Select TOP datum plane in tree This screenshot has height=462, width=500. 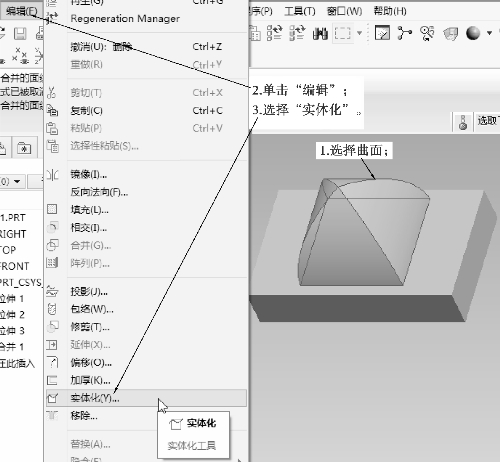point(8,250)
